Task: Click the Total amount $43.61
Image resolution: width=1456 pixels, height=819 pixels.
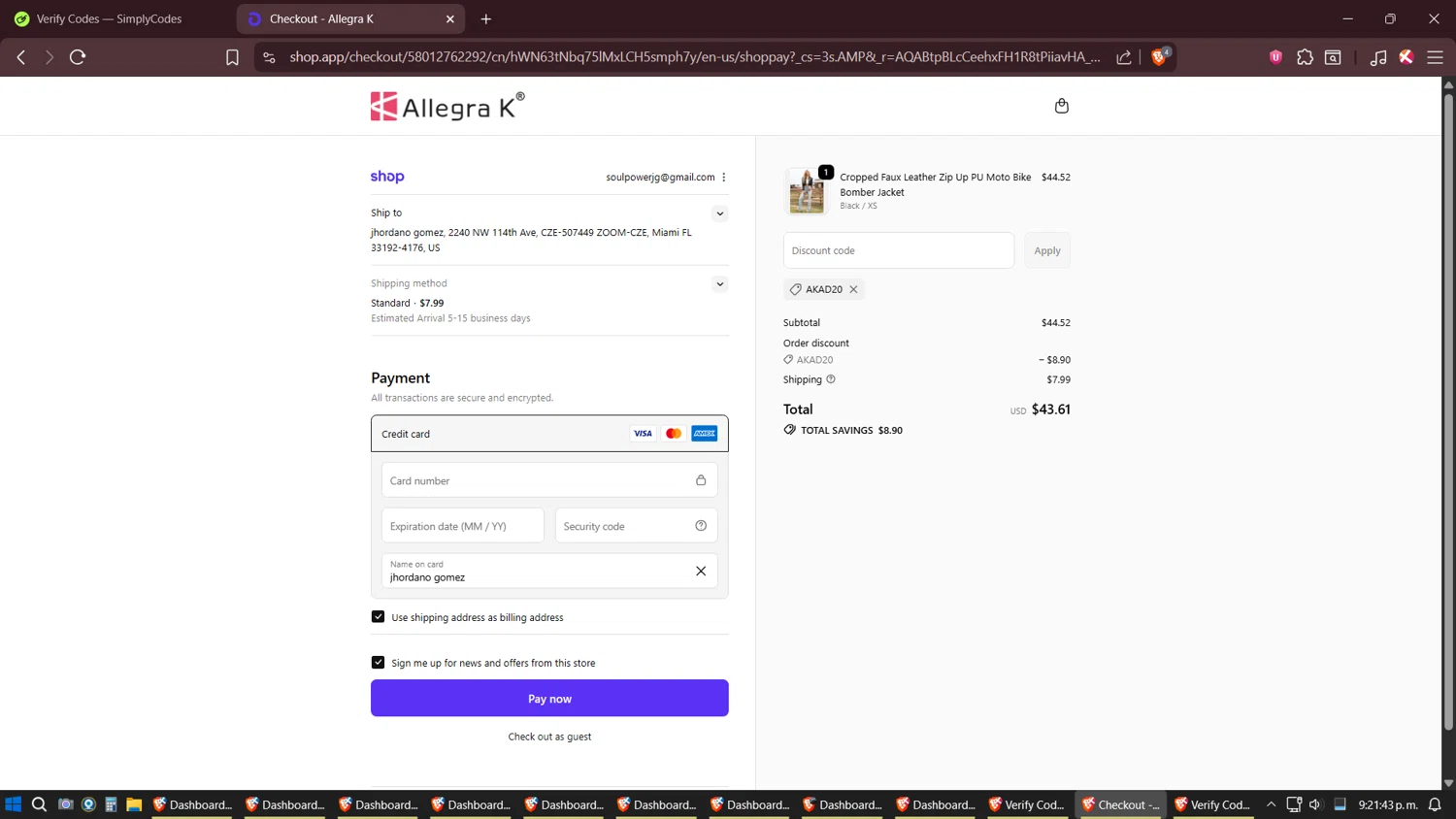Action: pos(1050,409)
